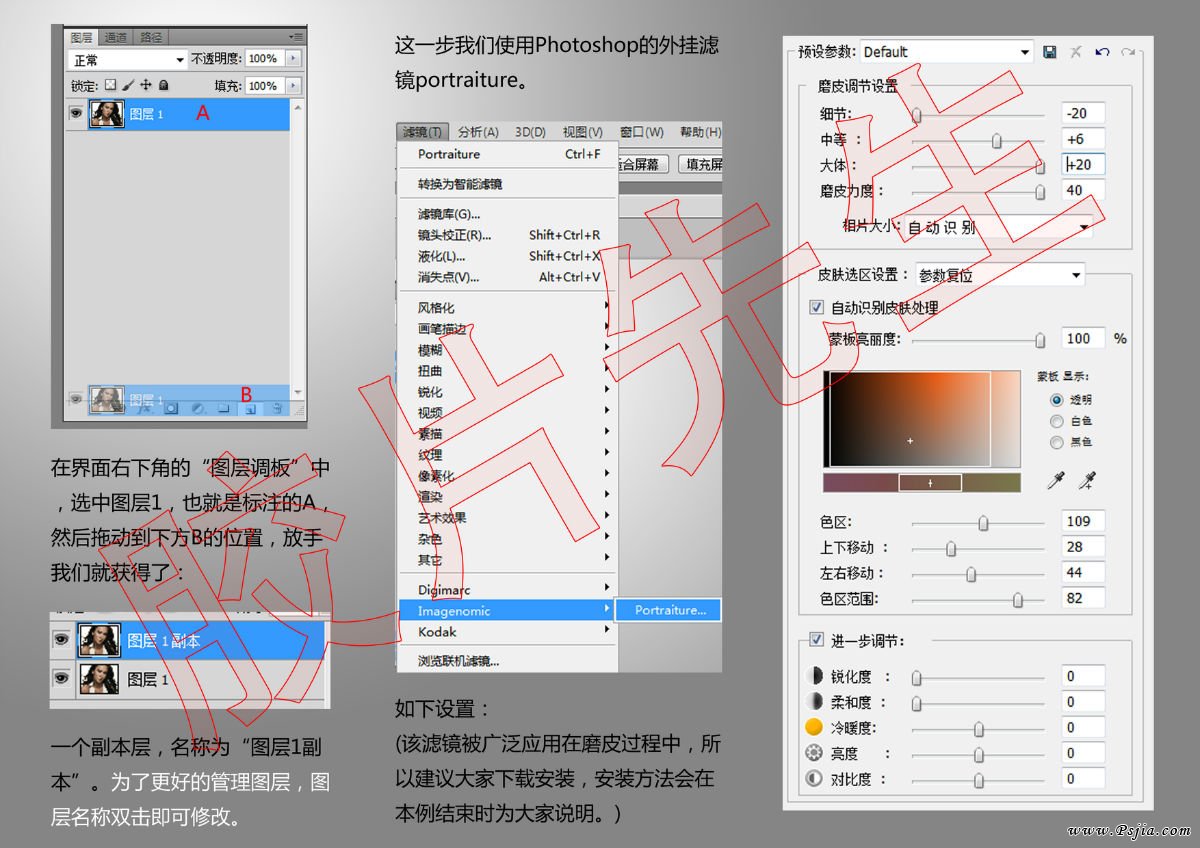Click the 磨皮力度 slider handle
The height and width of the screenshot is (848, 1200).
click(x=1040, y=191)
